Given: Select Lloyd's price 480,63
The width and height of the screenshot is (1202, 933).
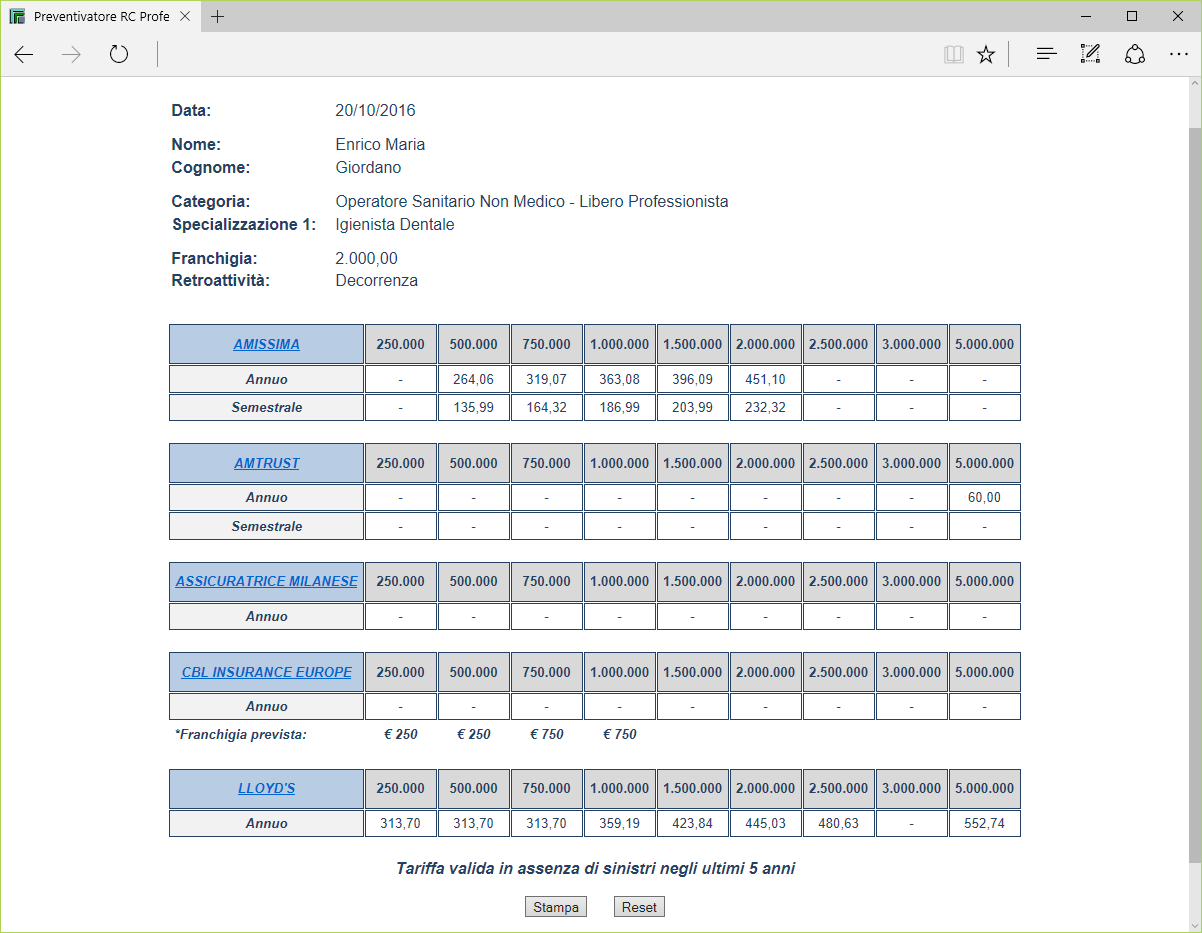Looking at the screenshot, I should (839, 823).
